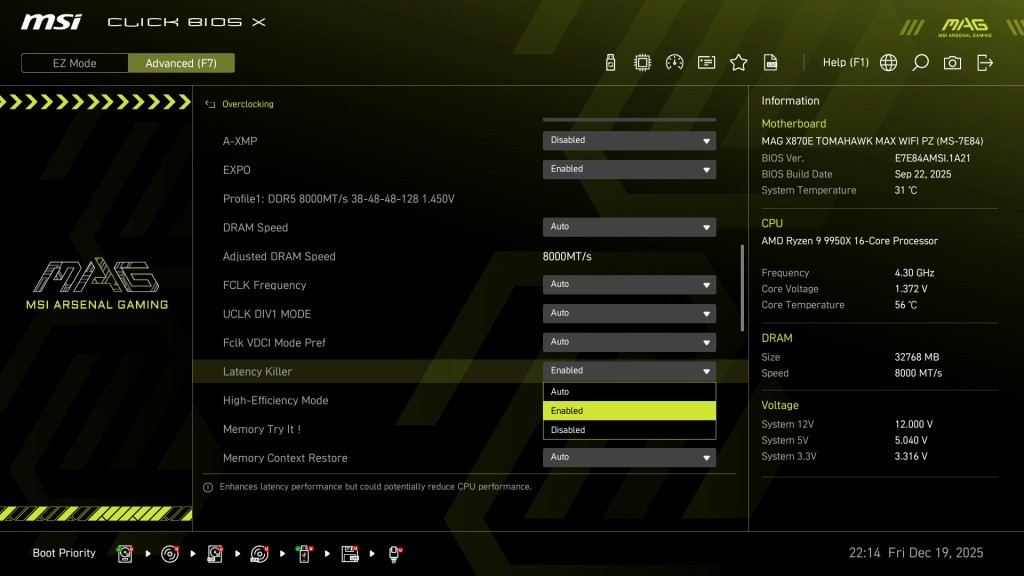
Task: Click Profile1 DDR5 8000MT/s profile text
Action: (x=338, y=199)
